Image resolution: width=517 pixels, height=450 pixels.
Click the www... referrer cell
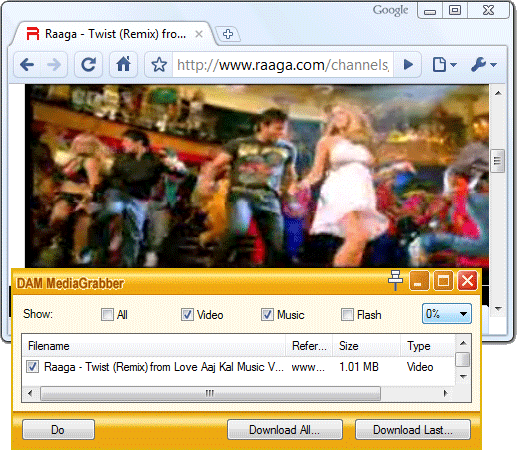308,367
